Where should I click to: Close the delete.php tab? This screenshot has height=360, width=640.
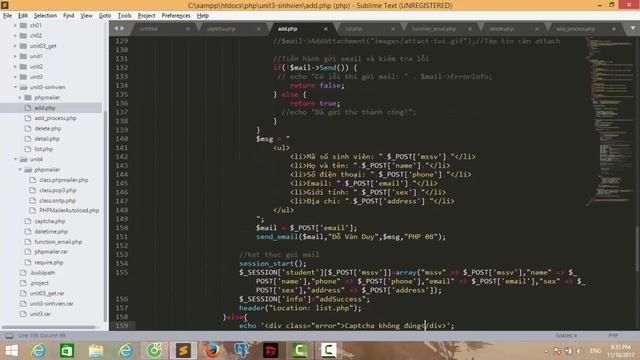pyautogui.click(x=537, y=29)
